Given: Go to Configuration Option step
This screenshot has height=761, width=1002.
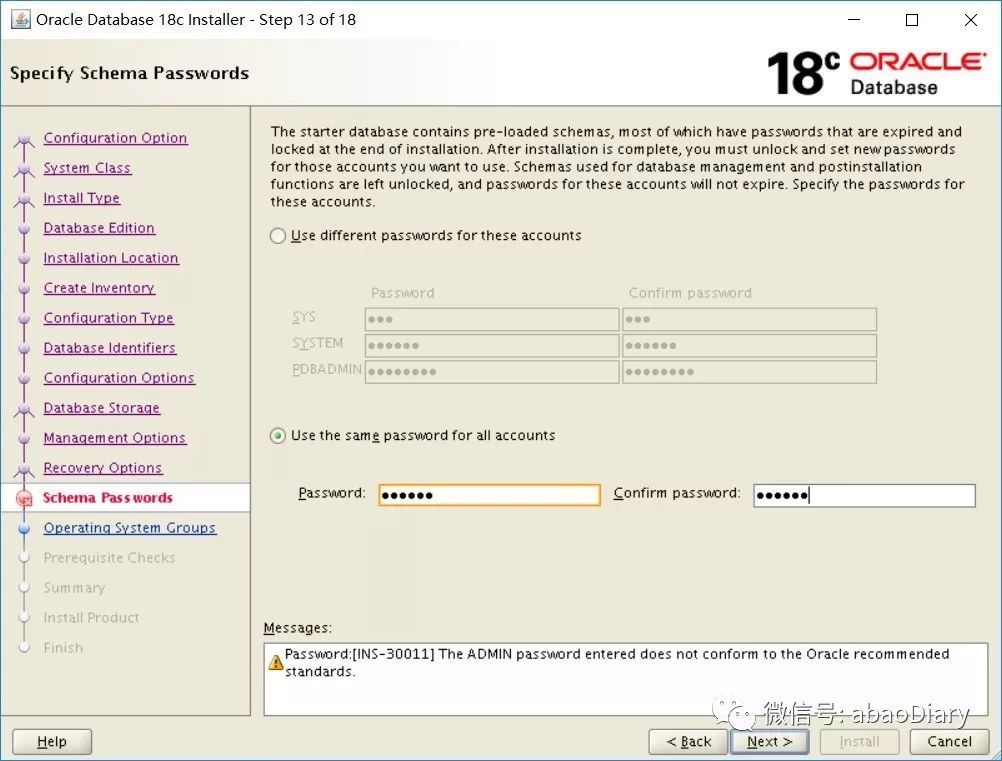Looking at the screenshot, I should click(x=116, y=138).
